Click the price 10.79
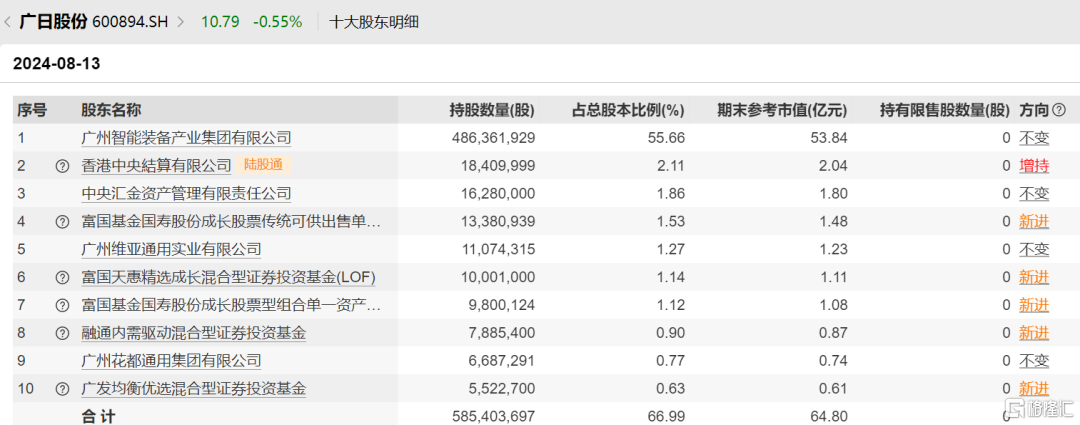The height and width of the screenshot is (425, 1080). click(x=220, y=22)
